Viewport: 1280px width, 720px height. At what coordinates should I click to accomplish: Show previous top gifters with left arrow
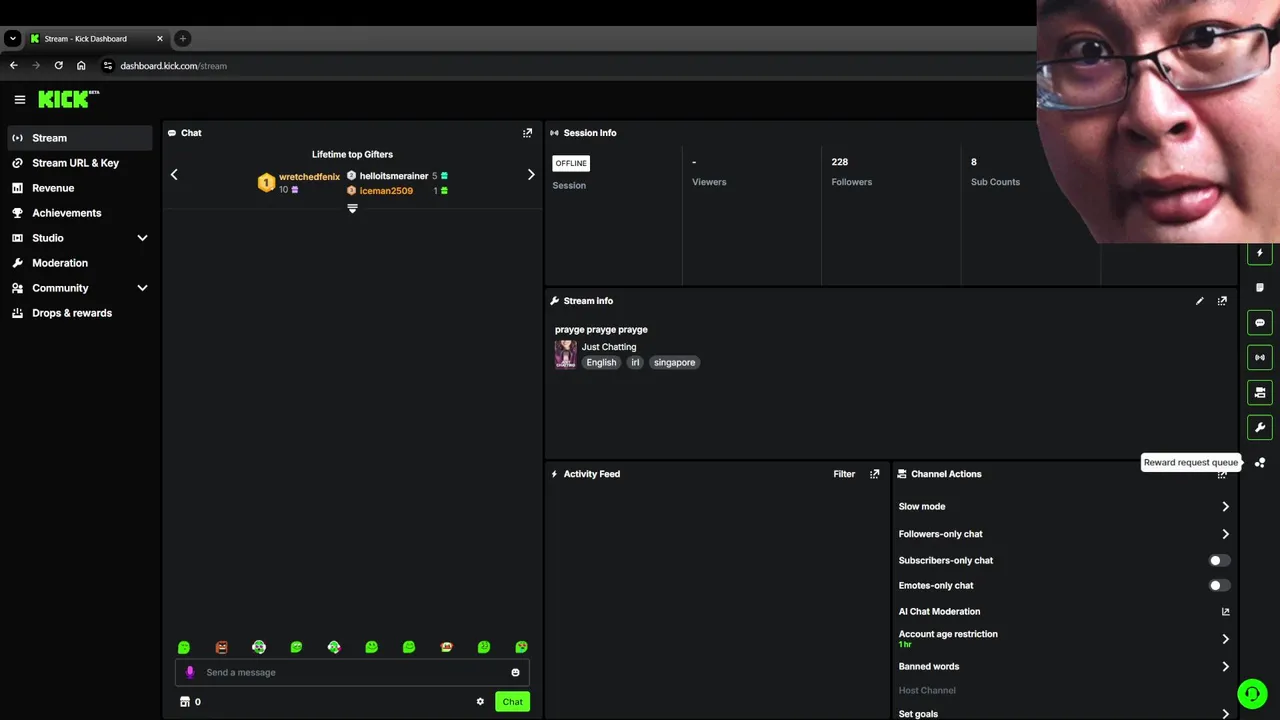tap(174, 175)
